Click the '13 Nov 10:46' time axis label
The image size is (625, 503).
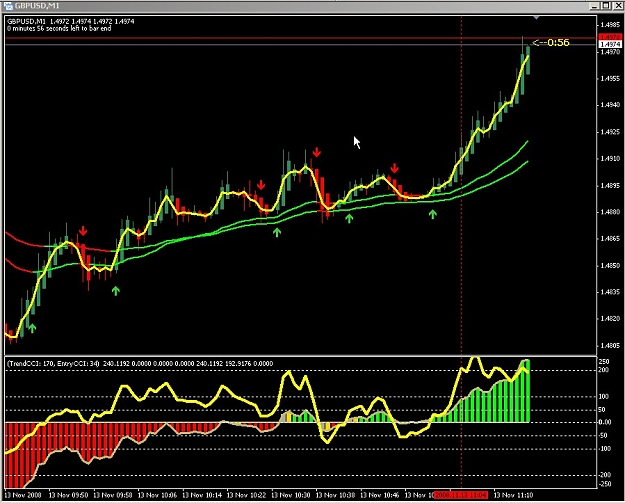pyautogui.click(x=380, y=495)
